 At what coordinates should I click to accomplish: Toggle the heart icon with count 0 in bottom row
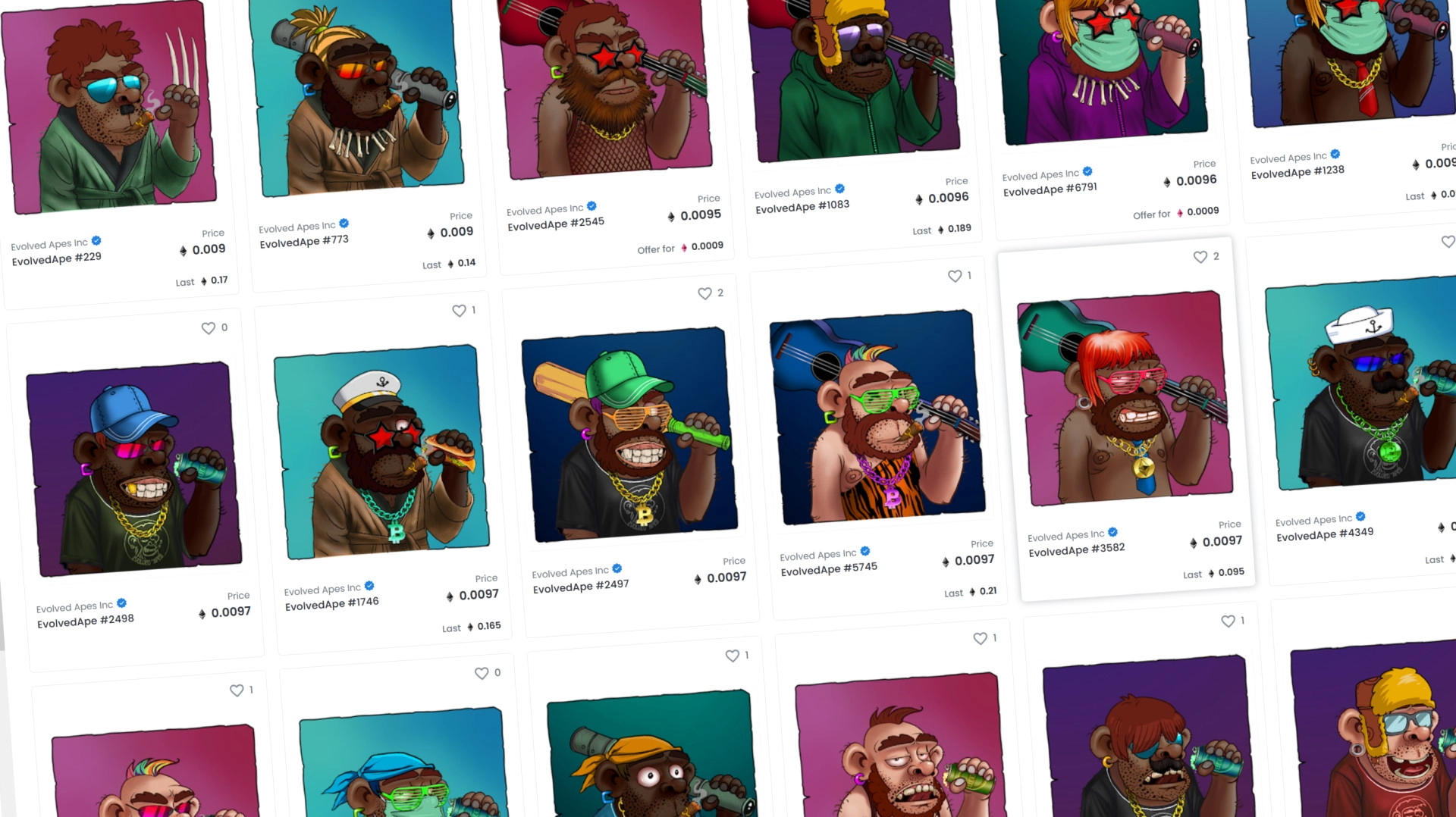point(482,673)
